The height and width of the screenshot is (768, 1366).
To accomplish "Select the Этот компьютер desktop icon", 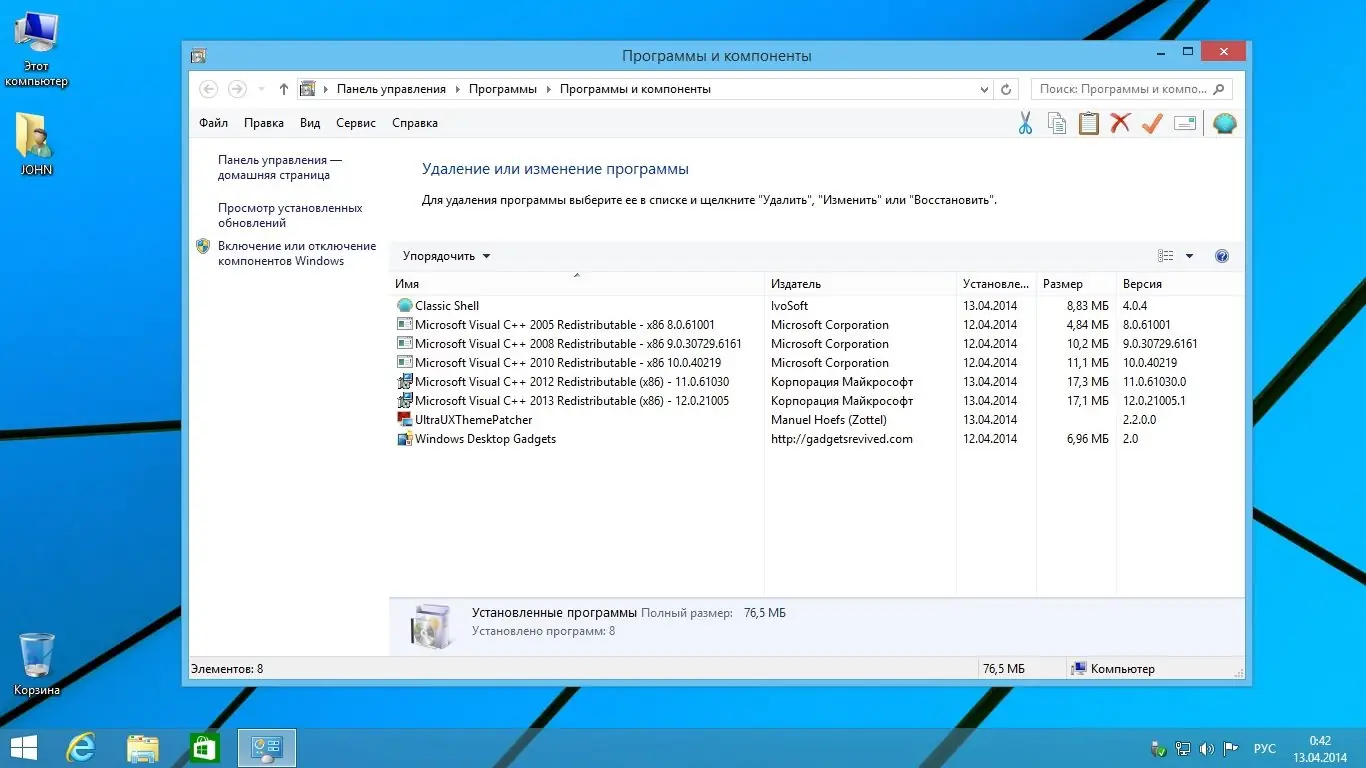I will (x=37, y=50).
